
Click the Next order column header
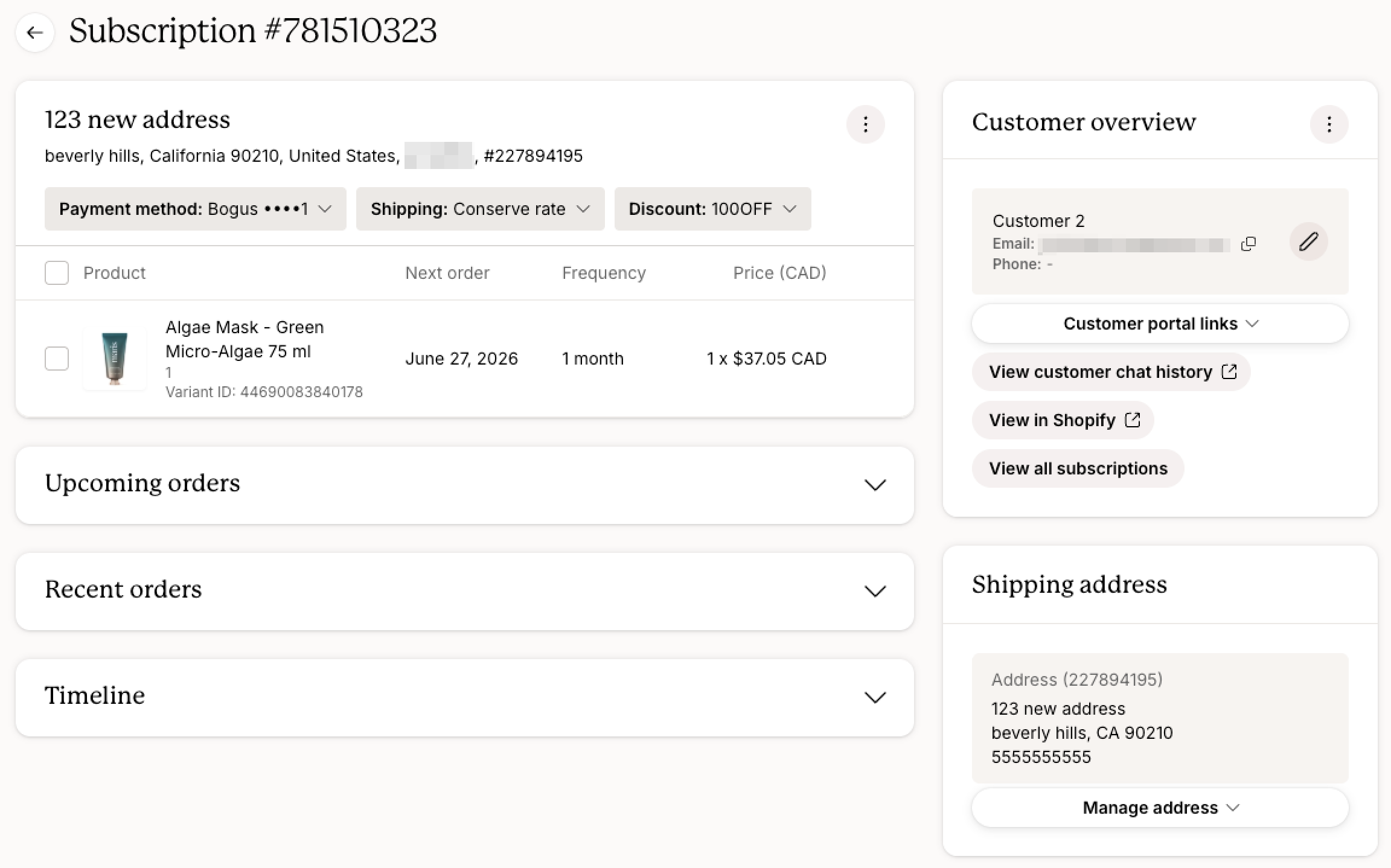pyautogui.click(x=447, y=273)
